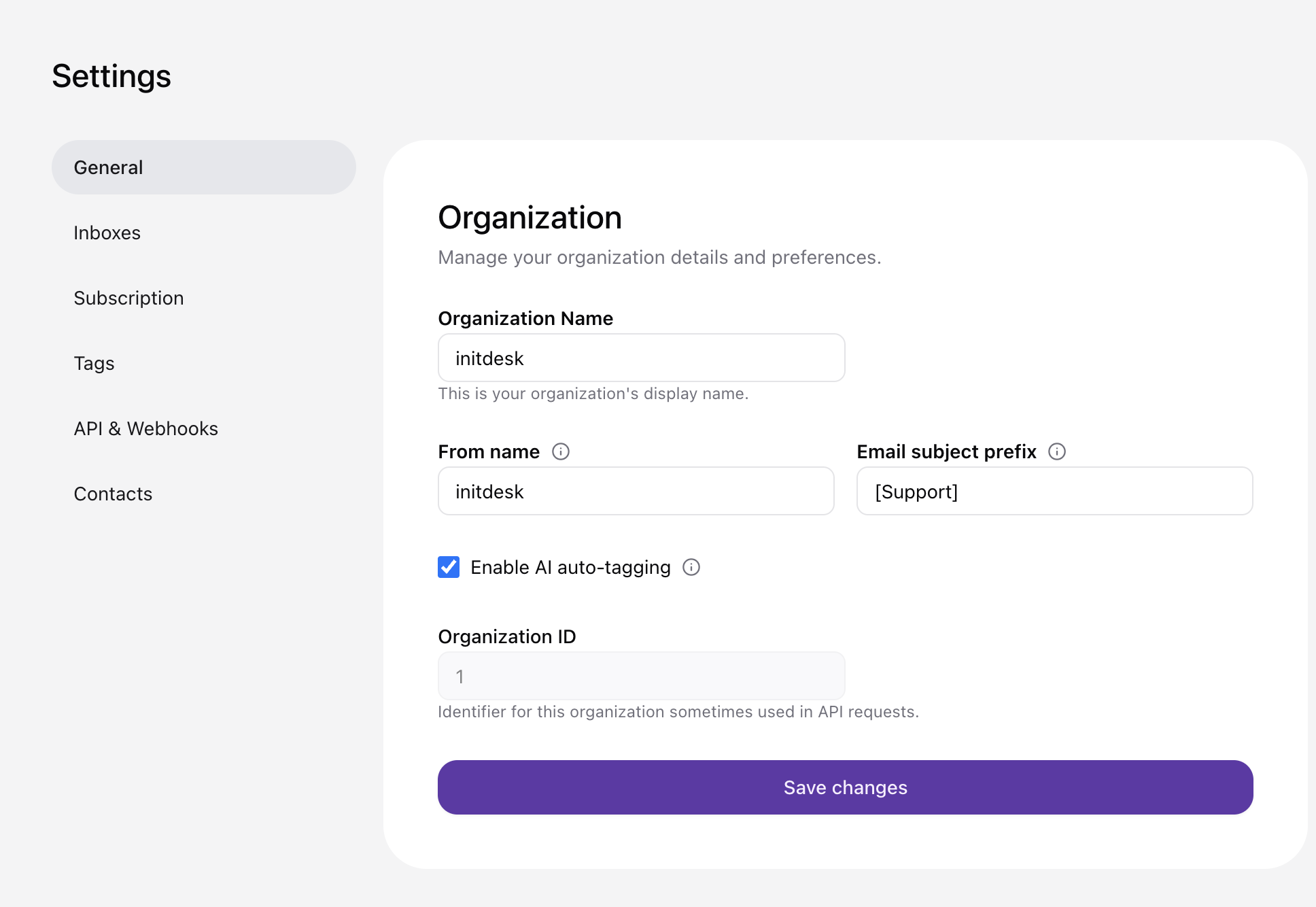Open API & Webhooks settings
This screenshot has width=1316, height=907.
pos(145,428)
